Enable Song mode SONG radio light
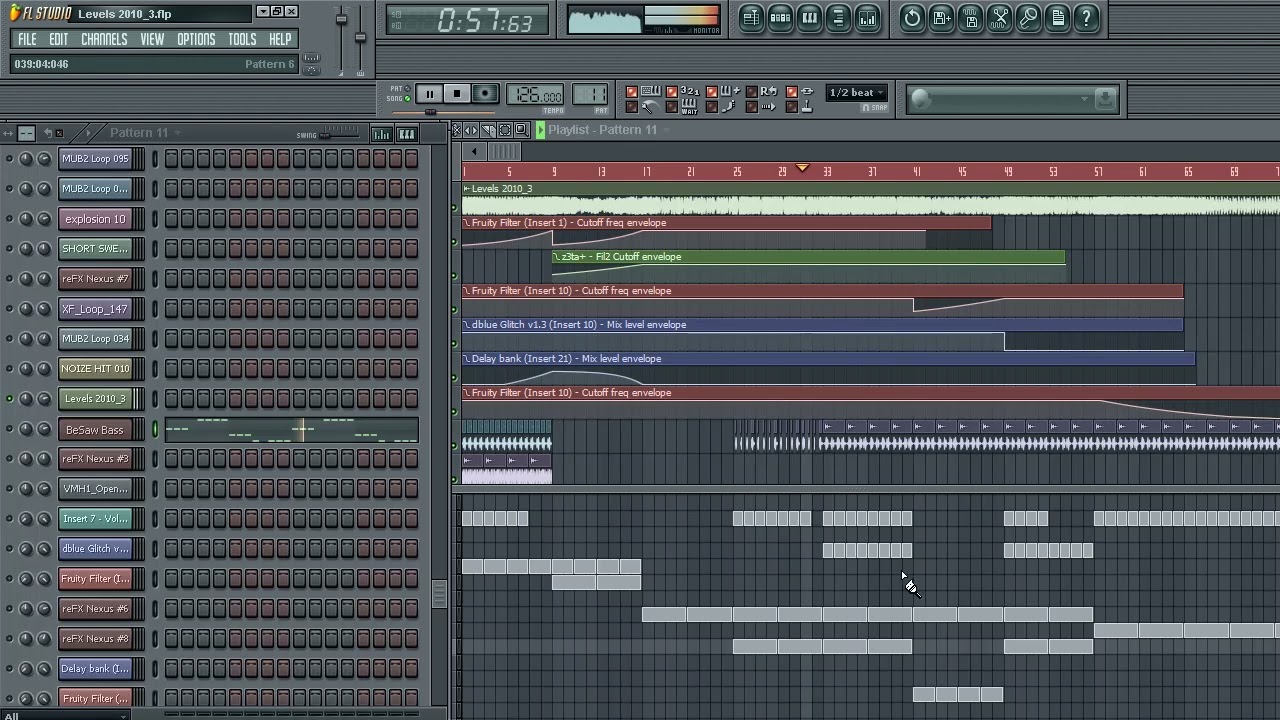Image resolution: width=1280 pixels, height=720 pixels. pyautogui.click(x=408, y=98)
